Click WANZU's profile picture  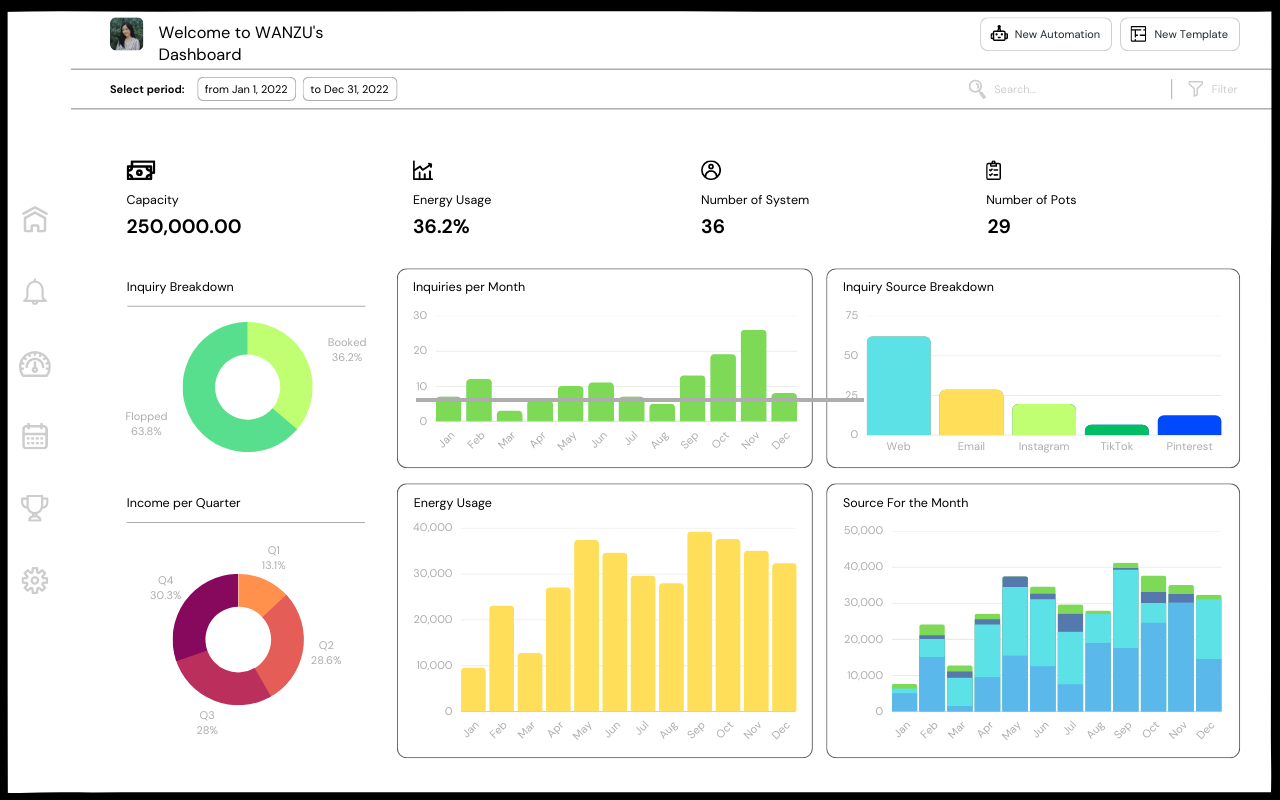click(x=125, y=33)
